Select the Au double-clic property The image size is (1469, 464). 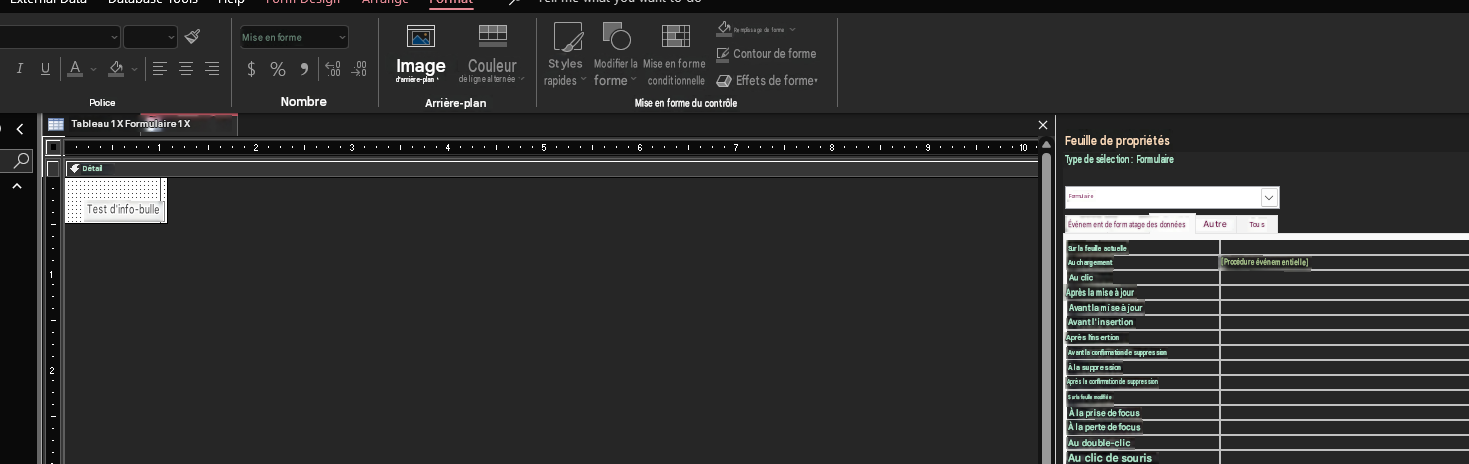point(1099,443)
